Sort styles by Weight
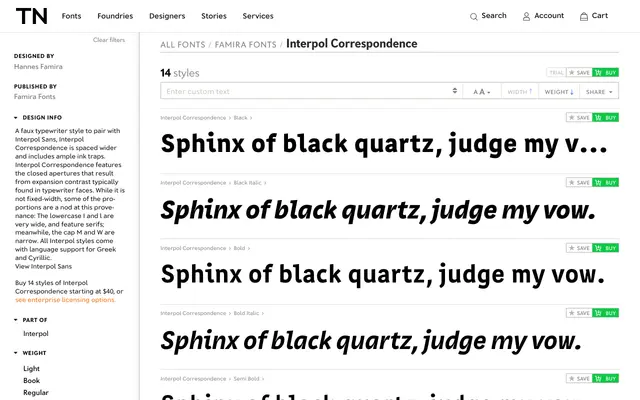Viewport: 640px width, 400px height. (559, 92)
